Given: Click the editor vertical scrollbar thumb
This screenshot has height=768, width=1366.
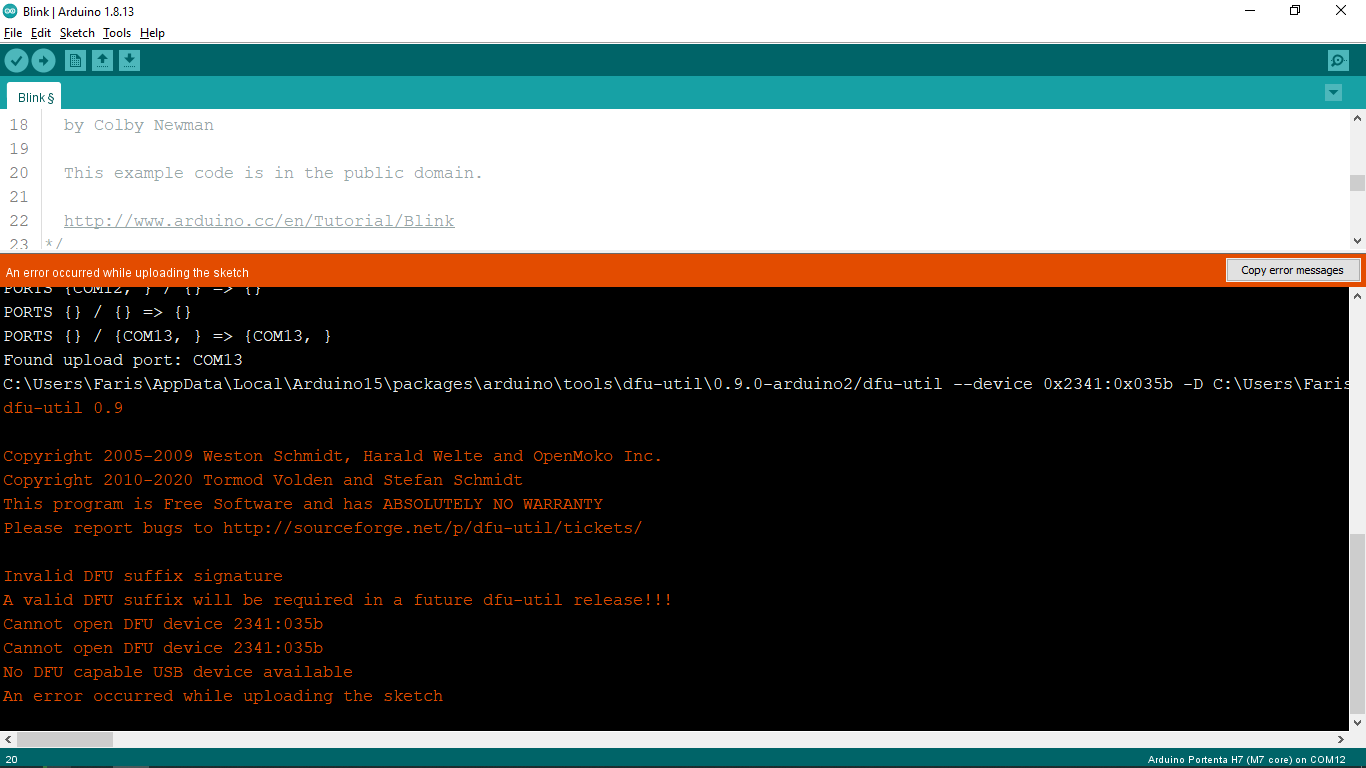Looking at the screenshot, I should coord(1357,183).
